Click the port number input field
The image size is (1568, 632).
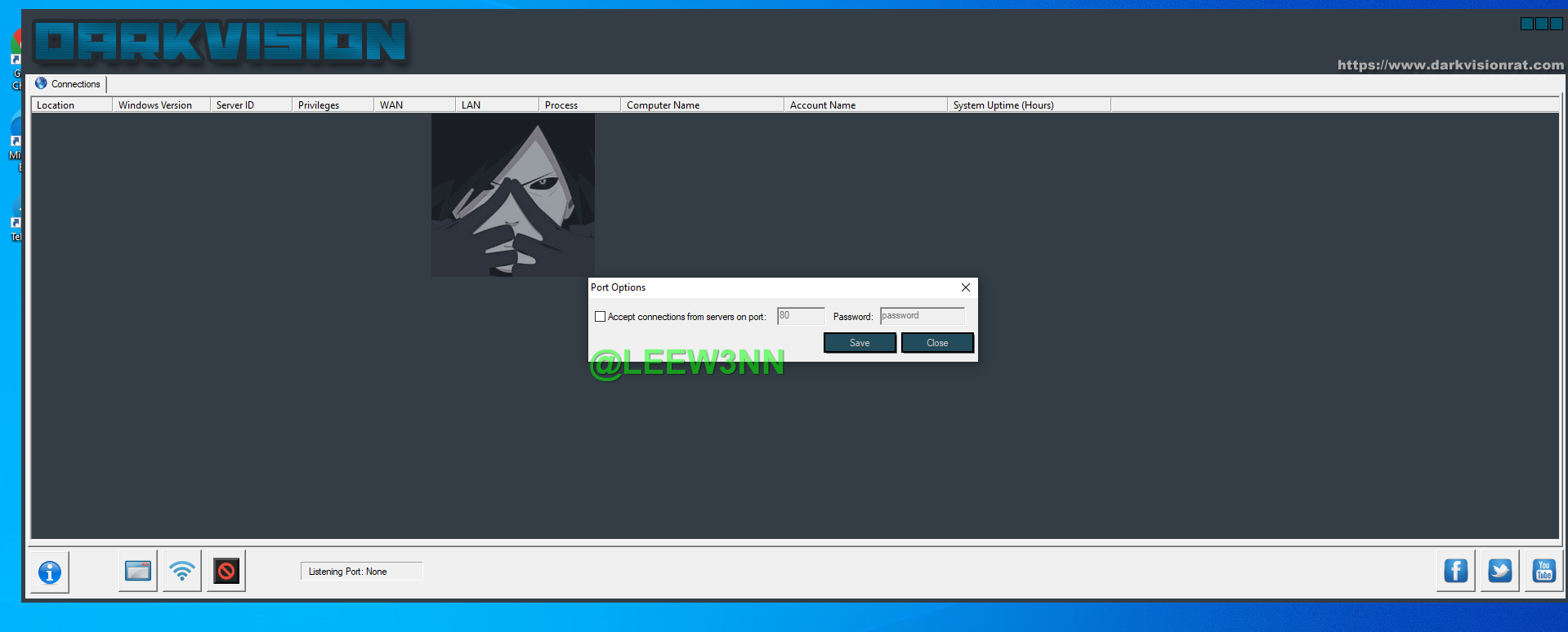point(800,316)
